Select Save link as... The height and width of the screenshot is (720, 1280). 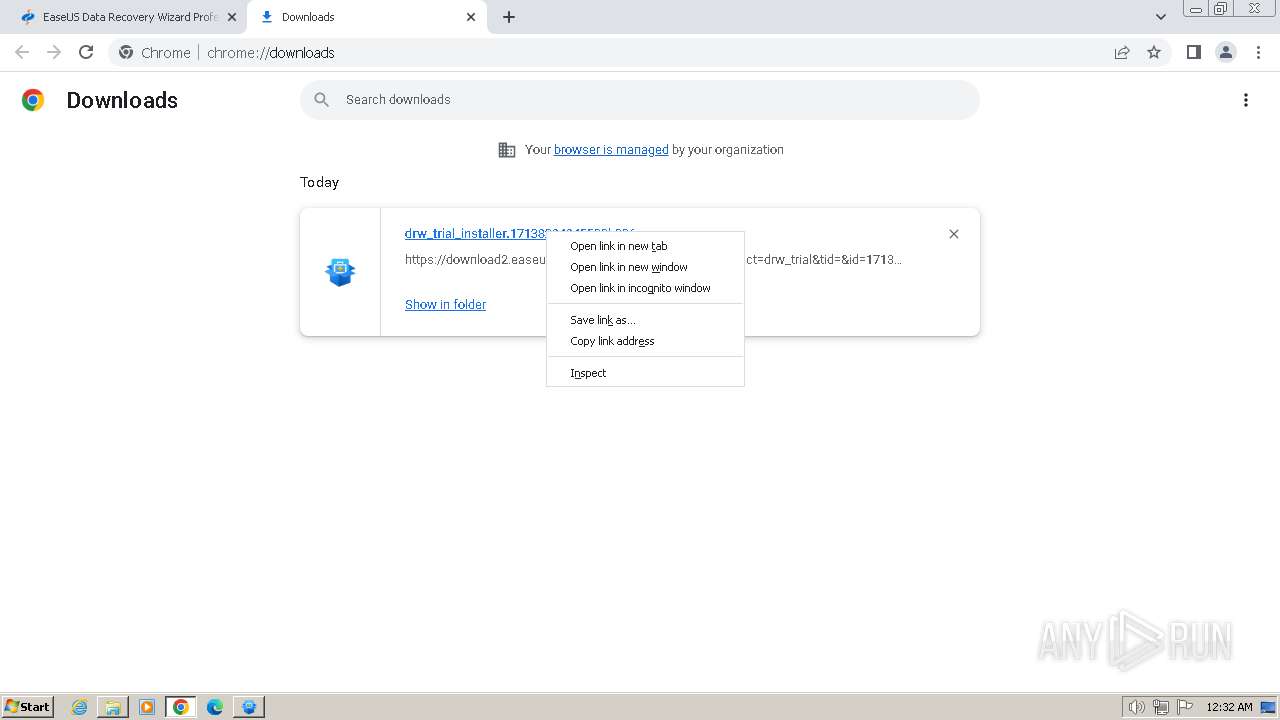pyautogui.click(x=645, y=320)
